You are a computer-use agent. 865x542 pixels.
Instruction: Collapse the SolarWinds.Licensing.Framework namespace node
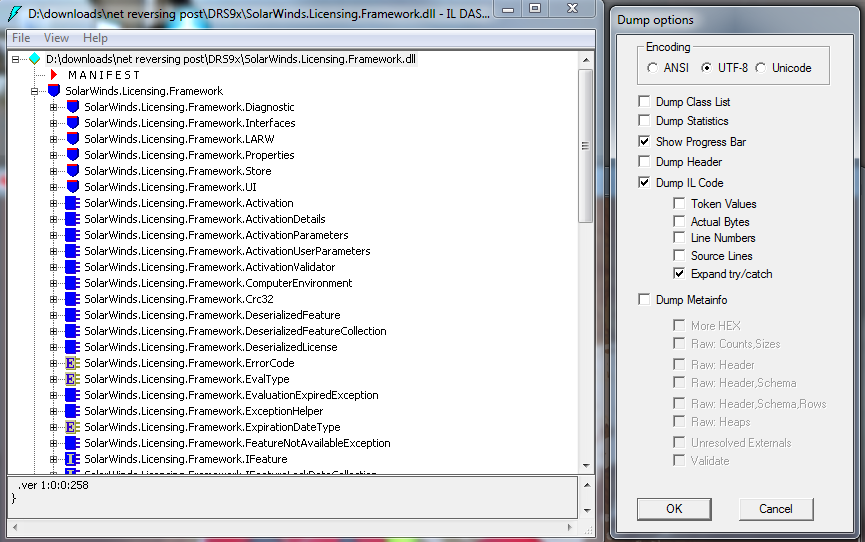coord(34,91)
